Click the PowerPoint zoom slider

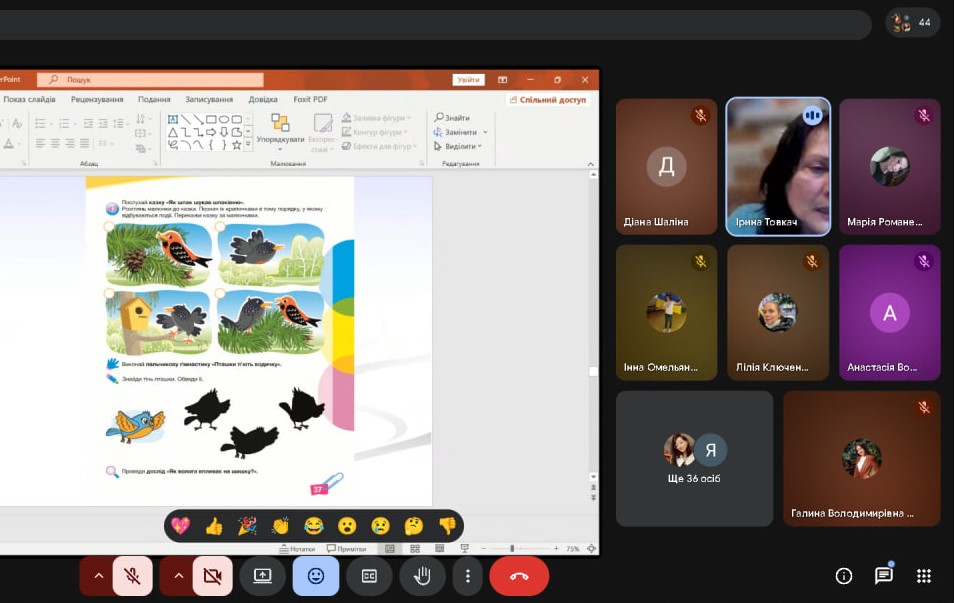(512, 548)
